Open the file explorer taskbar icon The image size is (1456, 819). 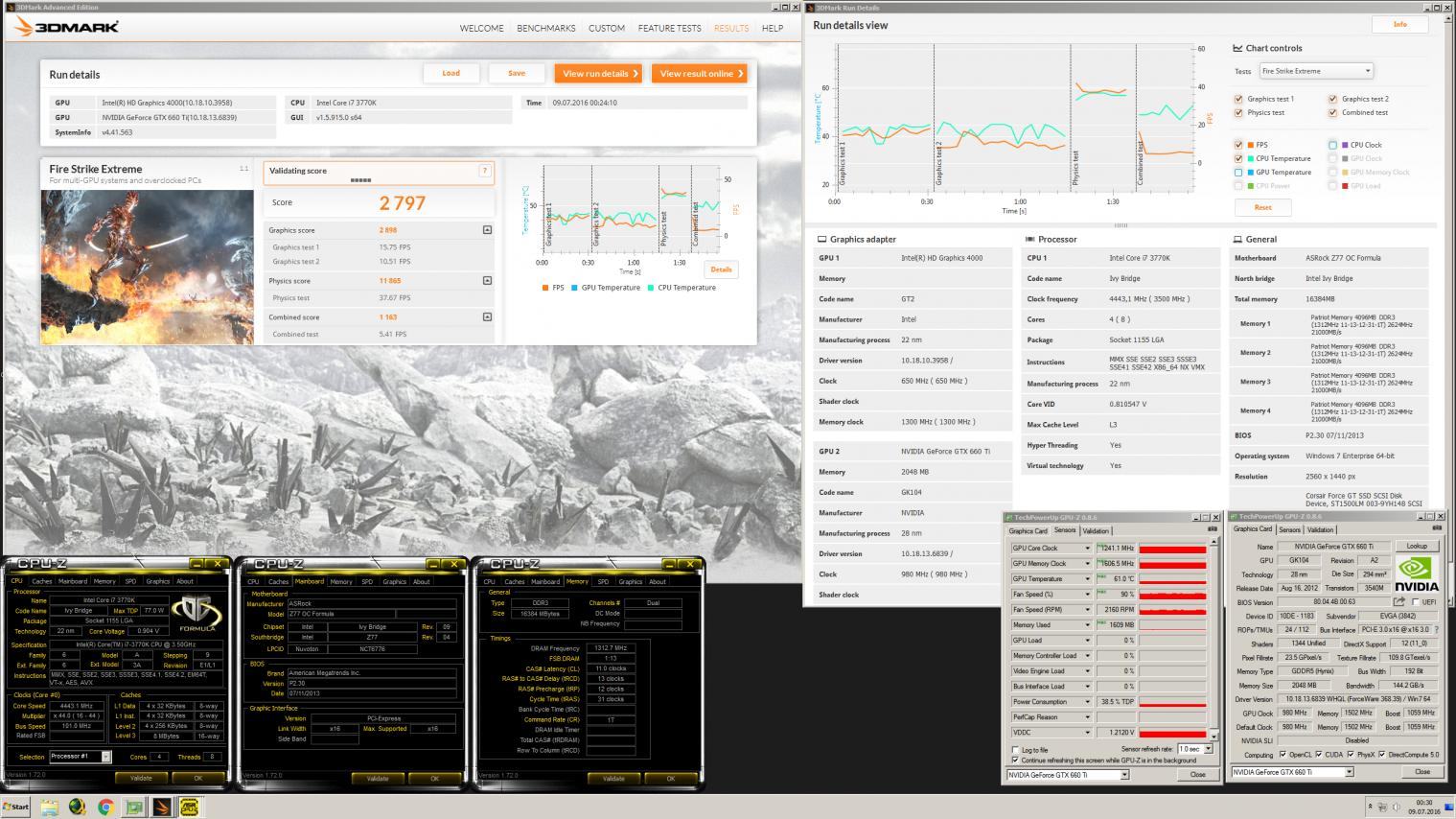click(x=49, y=807)
